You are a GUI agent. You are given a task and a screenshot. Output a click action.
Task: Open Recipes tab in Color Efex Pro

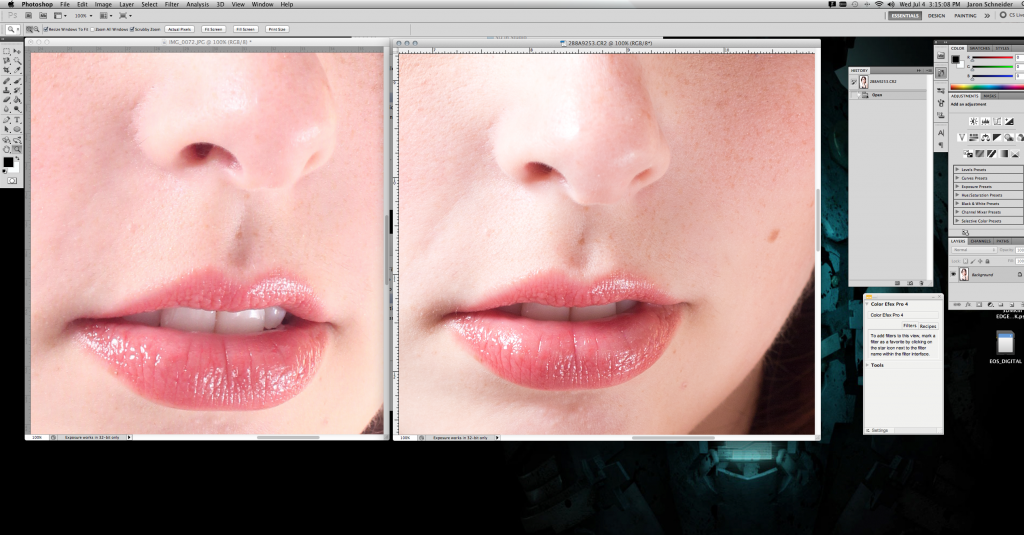928,326
